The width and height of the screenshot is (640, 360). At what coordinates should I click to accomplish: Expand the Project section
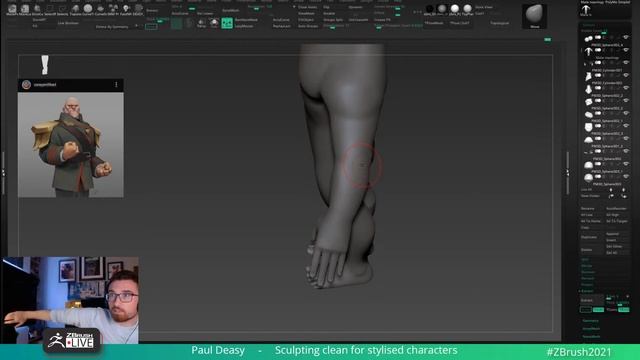point(587,284)
